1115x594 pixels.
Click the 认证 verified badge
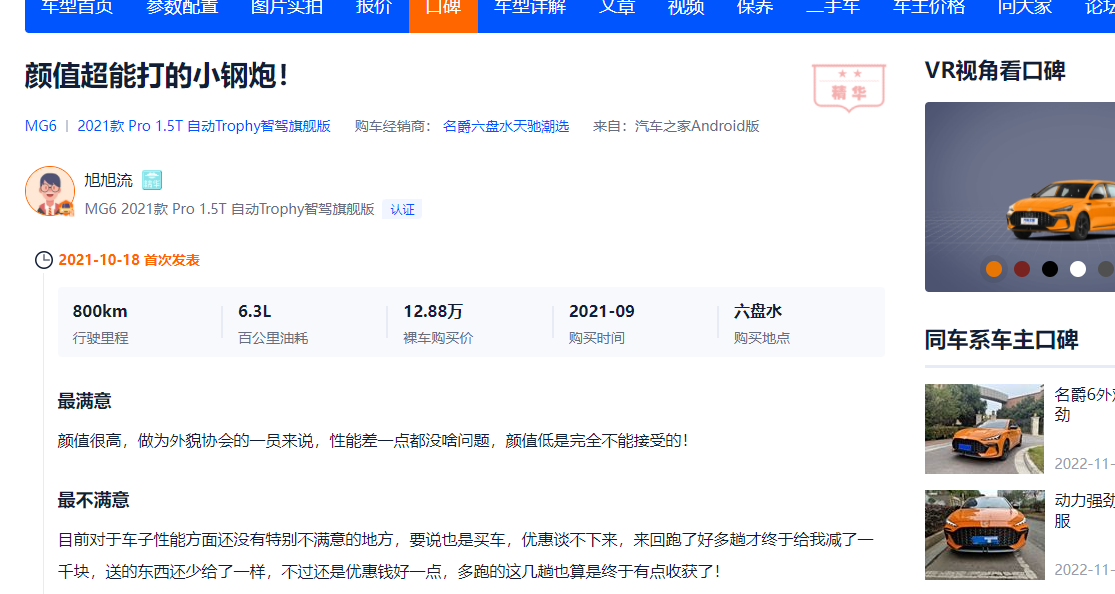tap(402, 210)
